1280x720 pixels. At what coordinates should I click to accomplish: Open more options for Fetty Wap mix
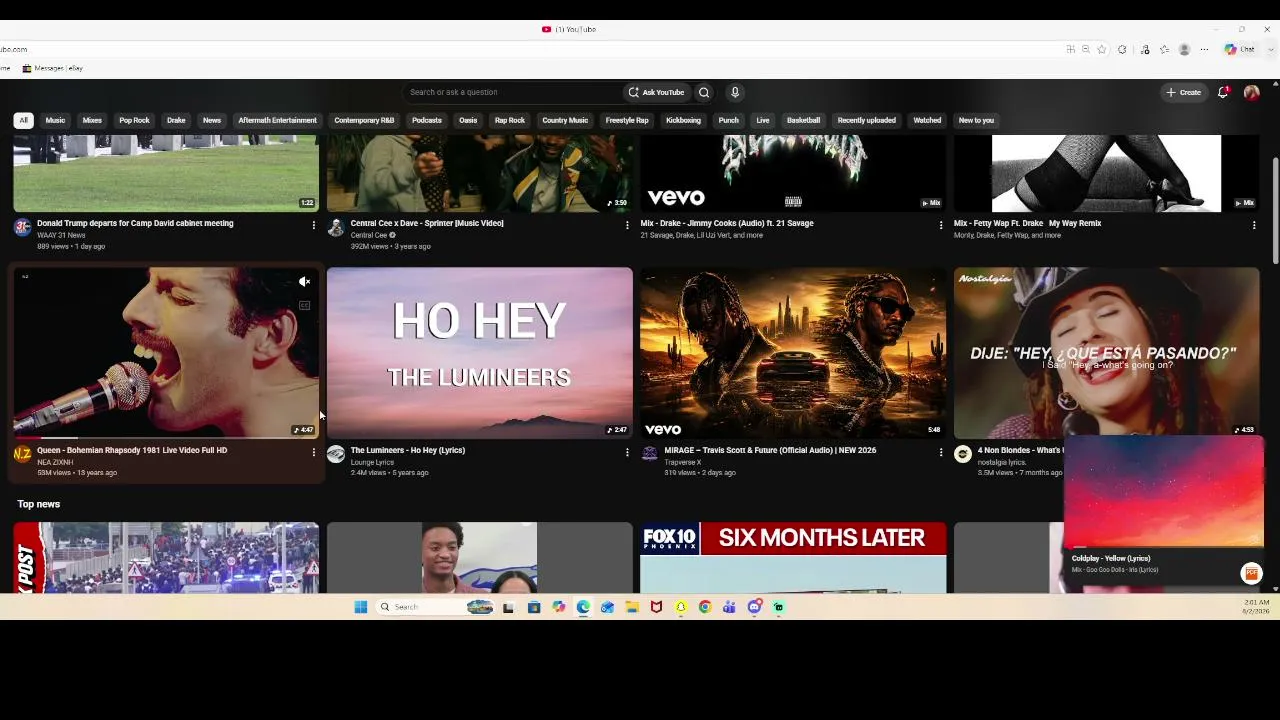[x=1254, y=225]
